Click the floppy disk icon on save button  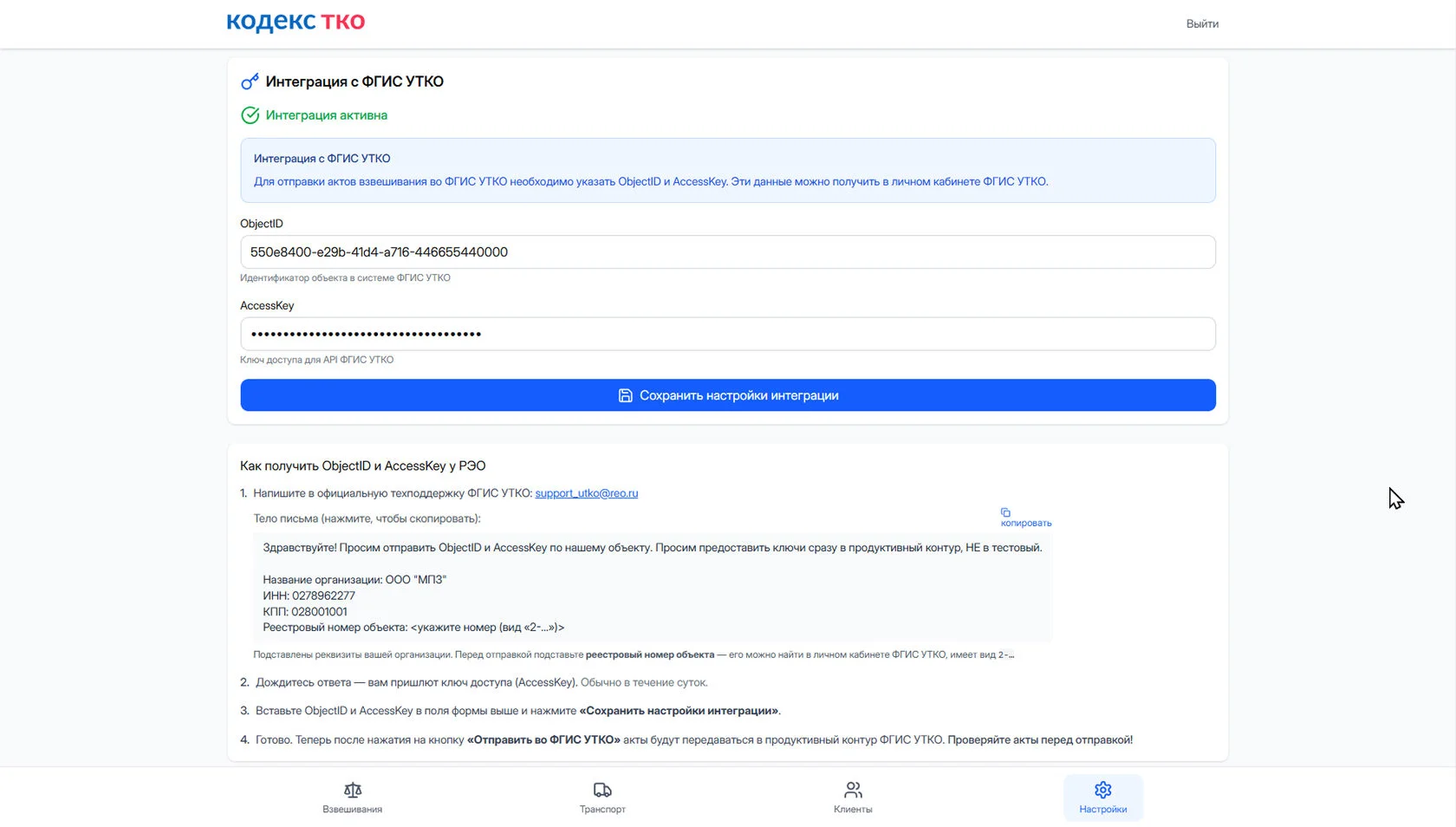pyautogui.click(x=625, y=395)
